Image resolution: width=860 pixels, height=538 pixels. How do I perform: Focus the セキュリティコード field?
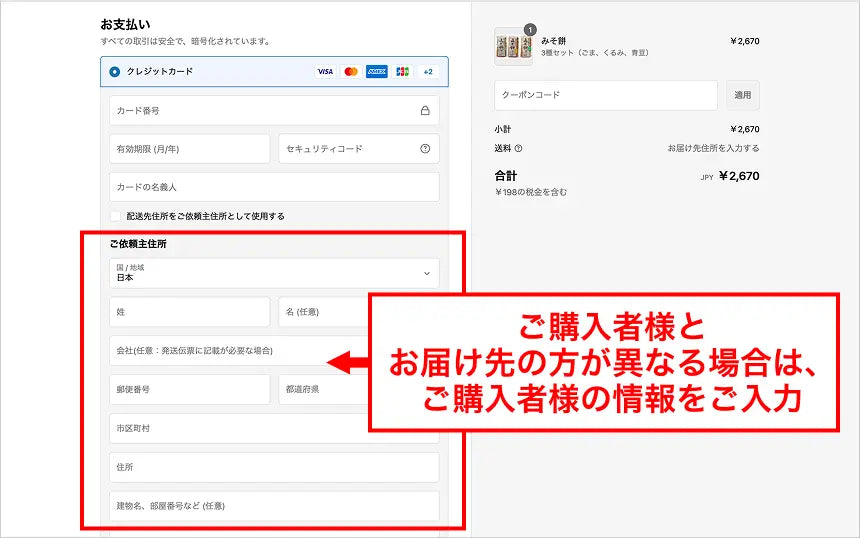359,149
